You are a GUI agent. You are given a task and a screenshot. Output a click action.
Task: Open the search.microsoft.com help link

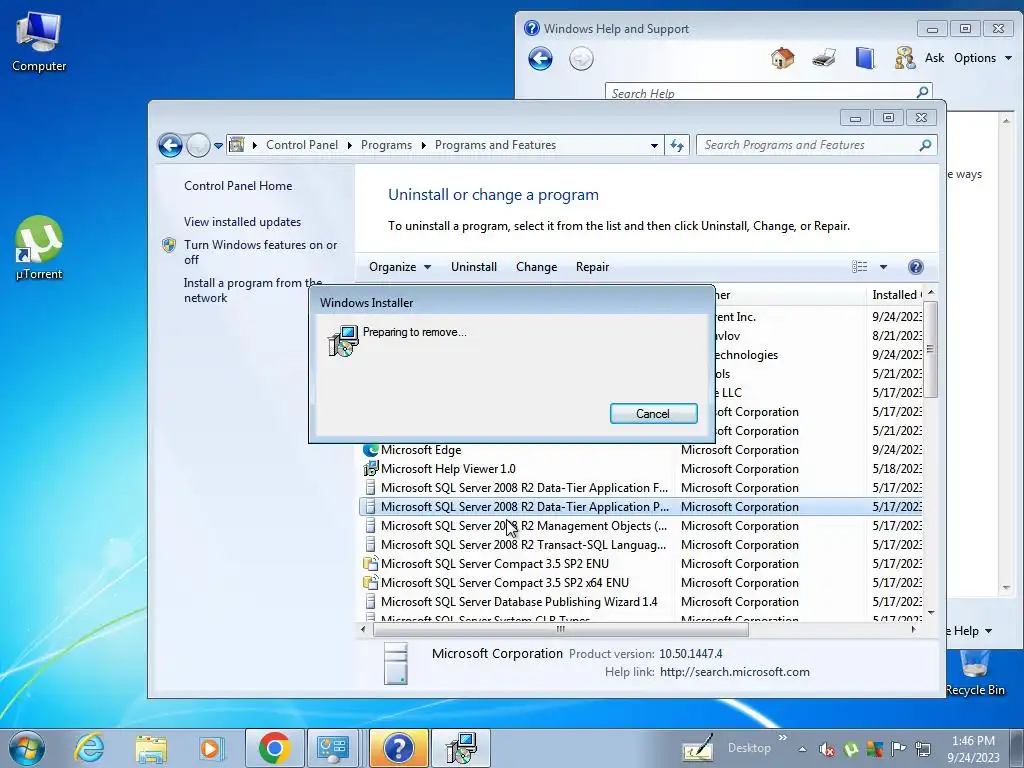735,672
